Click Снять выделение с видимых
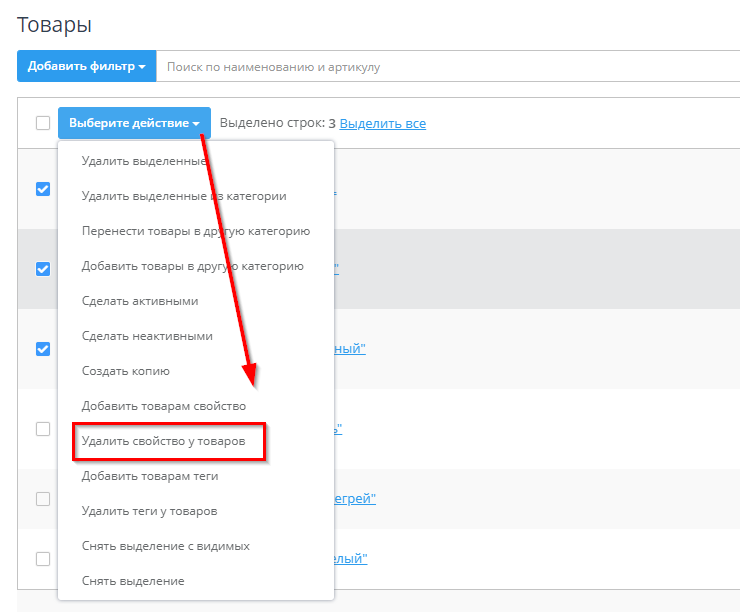This screenshot has height=612, width=740. click(x=165, y=546)
